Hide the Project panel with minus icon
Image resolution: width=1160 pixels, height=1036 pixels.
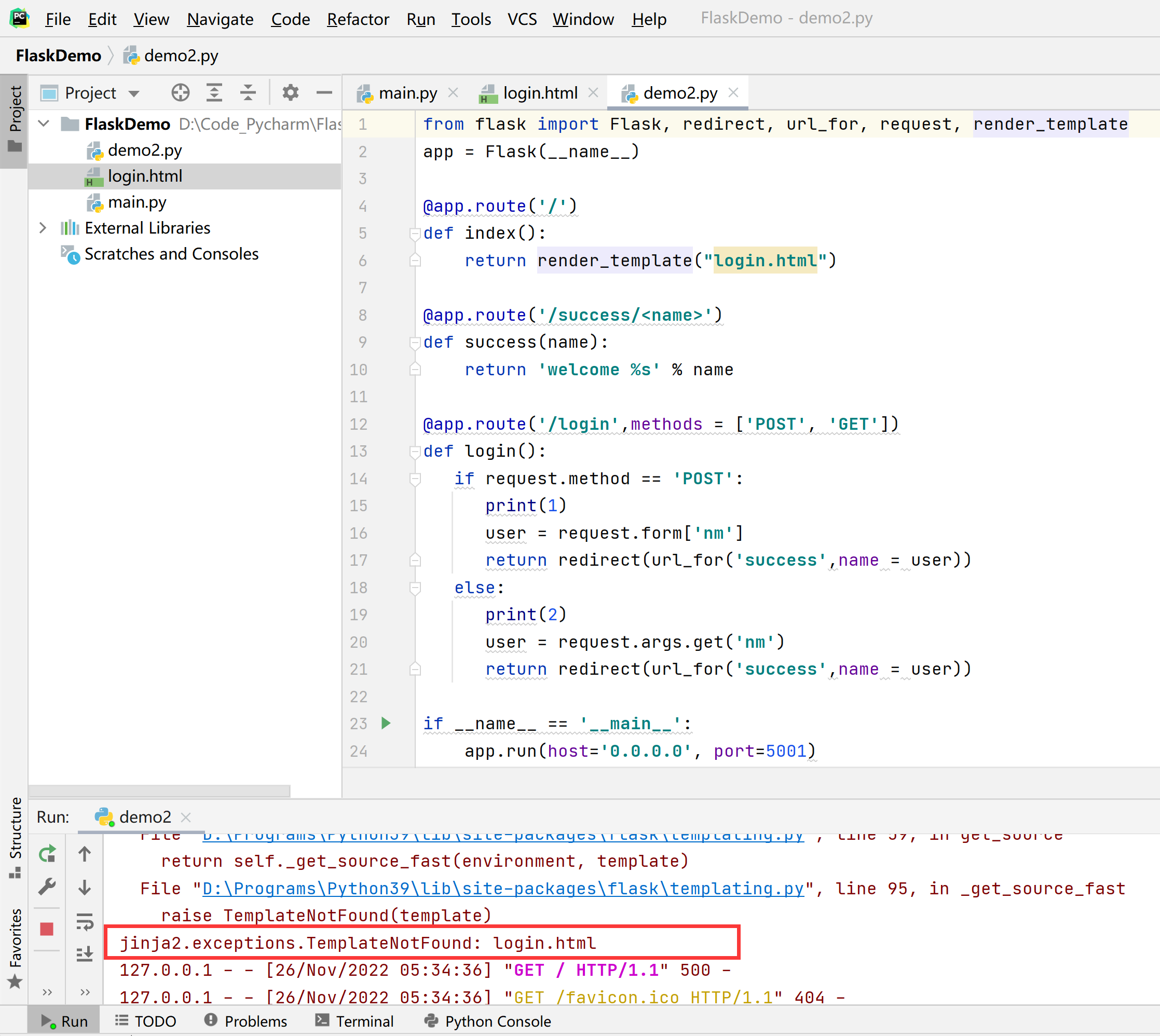coord(324,92)
